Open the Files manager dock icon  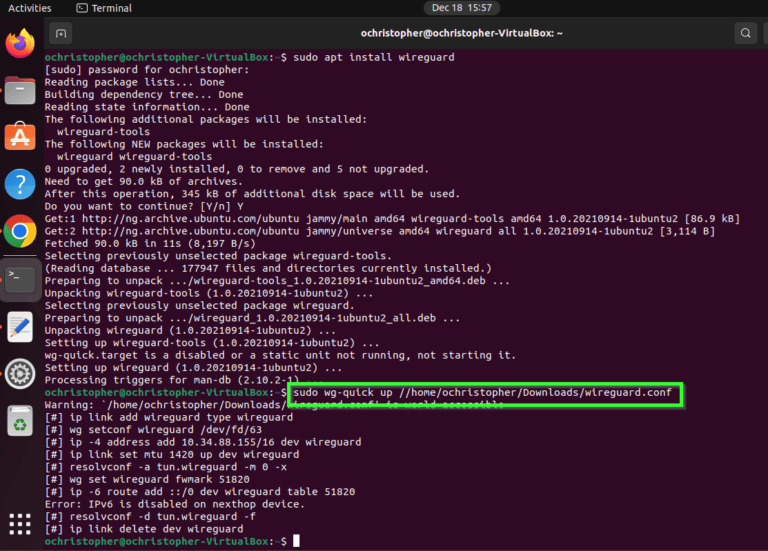(x=20, y=90)
